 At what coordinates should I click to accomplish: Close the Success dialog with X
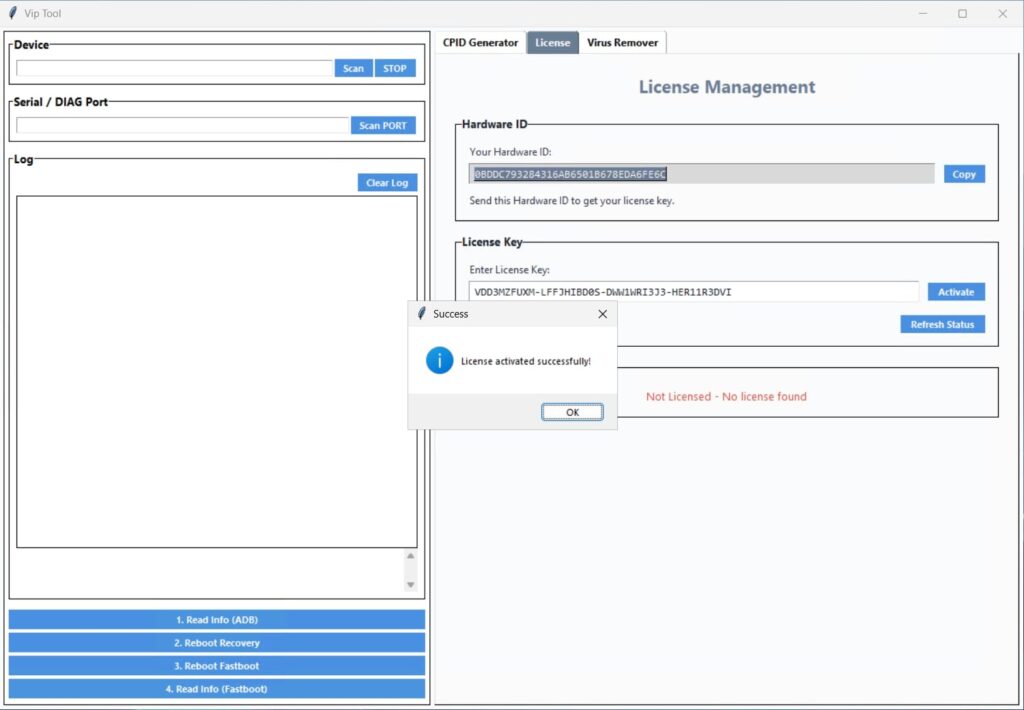coord(602,314)
